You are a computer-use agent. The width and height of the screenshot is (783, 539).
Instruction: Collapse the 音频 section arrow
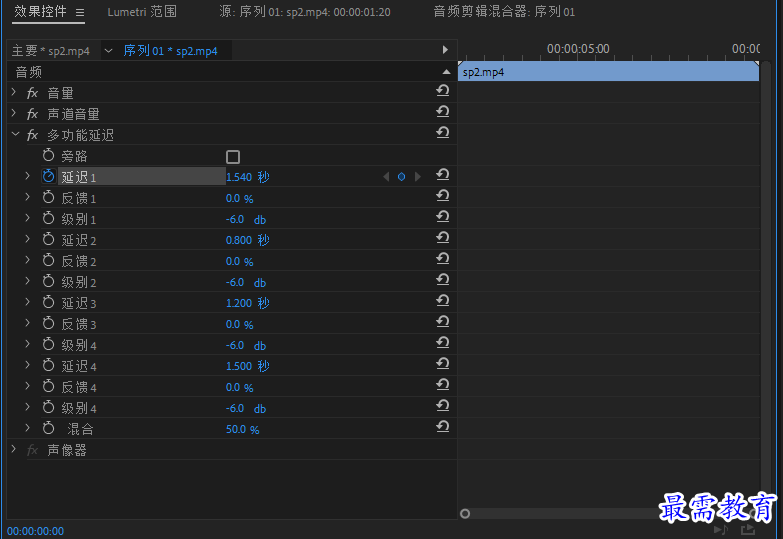pos(446,72)
